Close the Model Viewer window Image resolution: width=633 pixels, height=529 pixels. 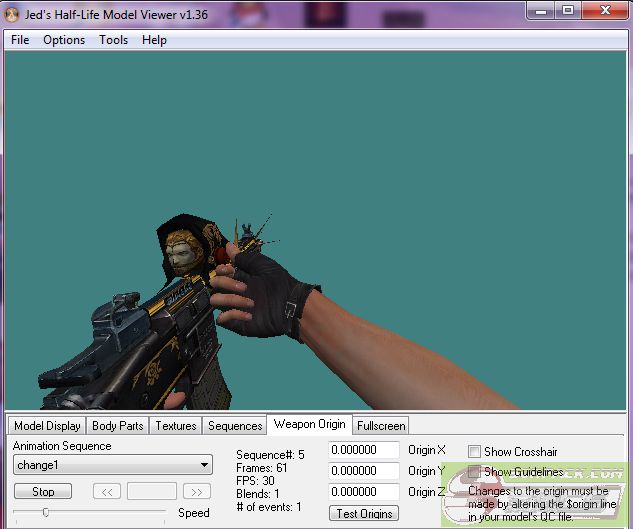tap(605, 10)
